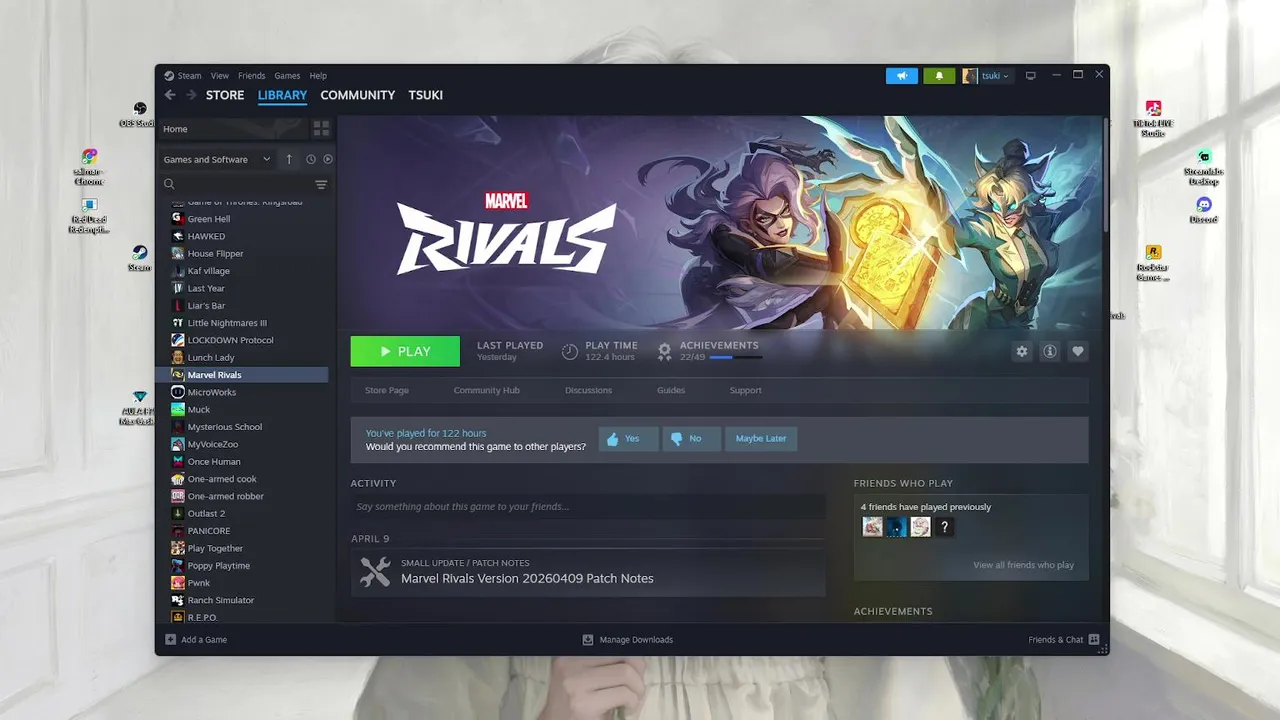
Task: Open the TSUKI profile tab
Action: tap(426, 95)
